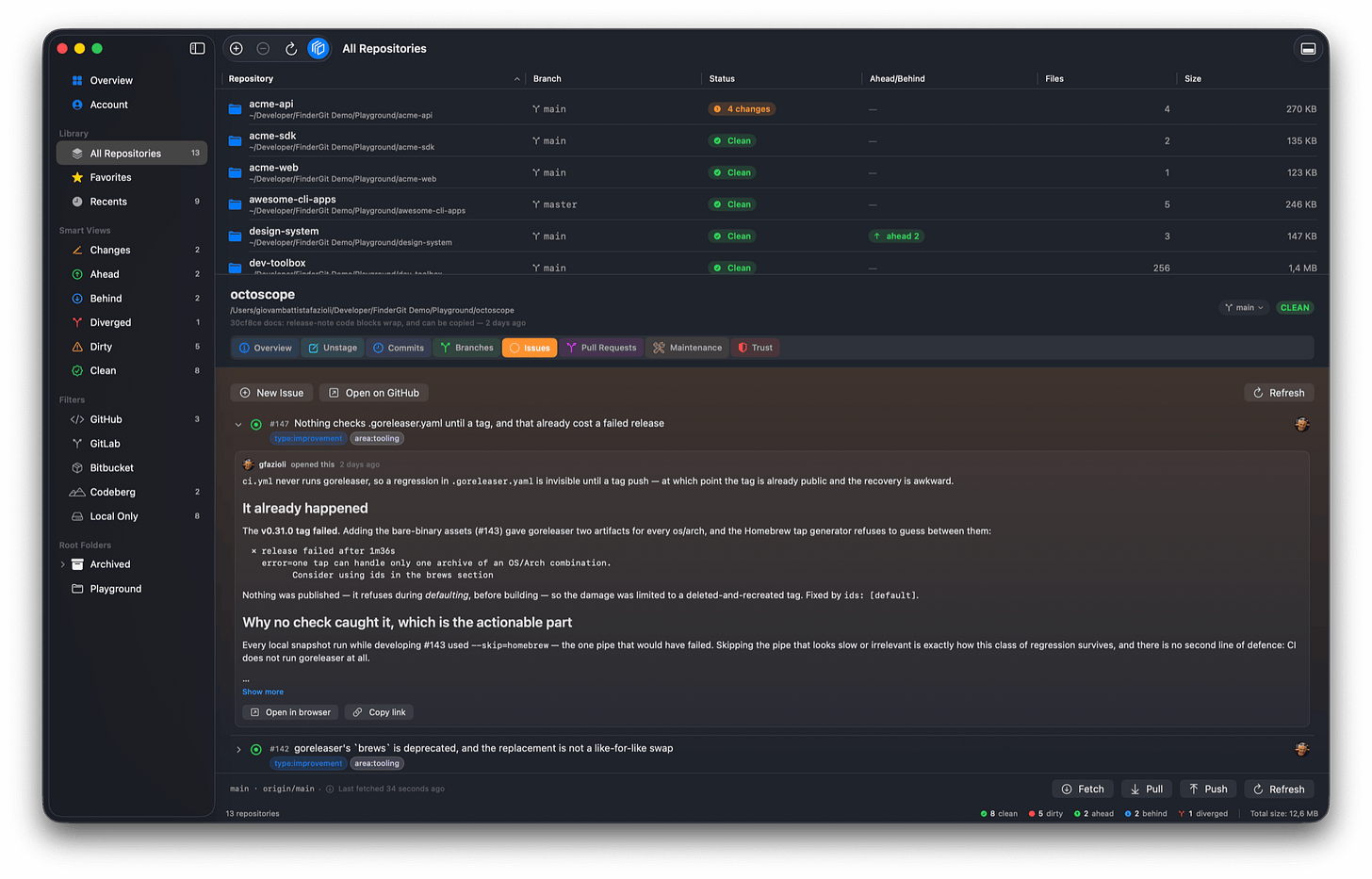Viewport: 1372px width, 879px height.
Task: Click the bottom bar Refresh button
Action: click(x=1279, y=789)
